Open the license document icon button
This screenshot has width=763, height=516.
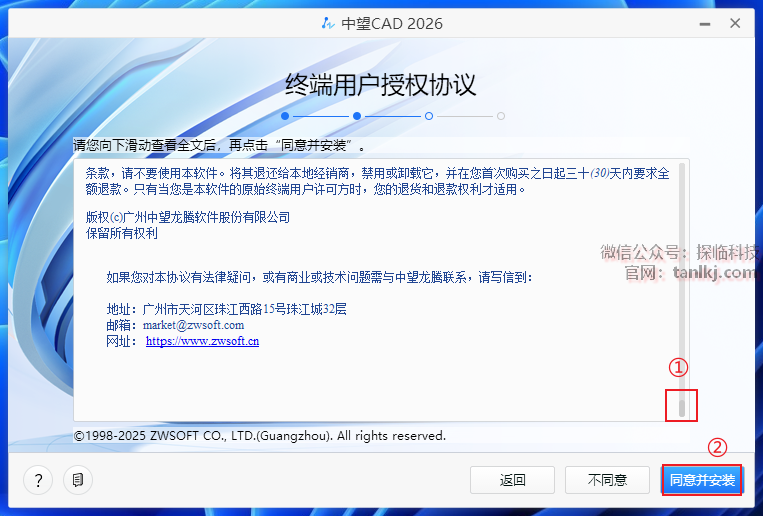coord(78,480)
